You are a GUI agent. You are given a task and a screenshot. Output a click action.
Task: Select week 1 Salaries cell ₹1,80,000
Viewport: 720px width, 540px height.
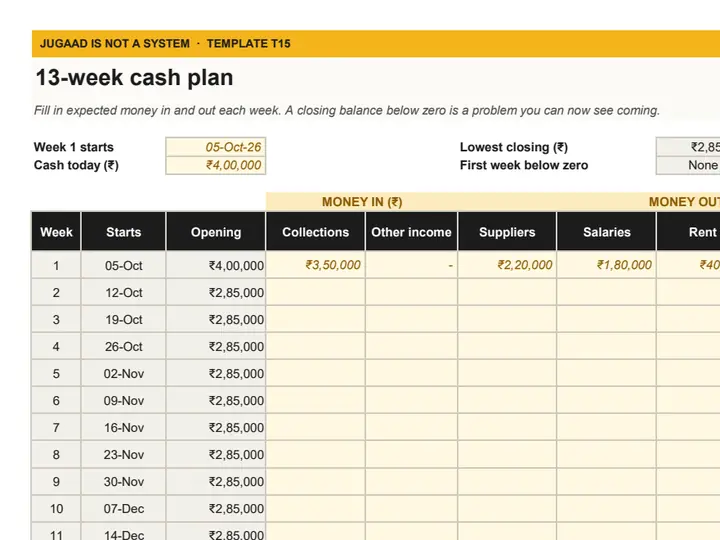(607, 265)
